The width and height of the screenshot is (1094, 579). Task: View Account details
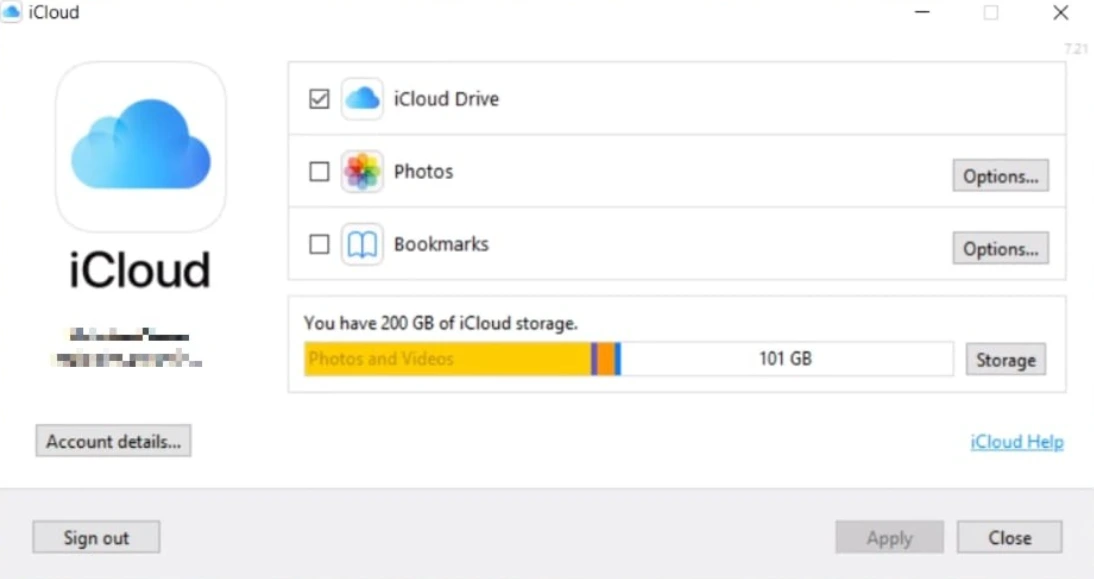coord(112,441)
